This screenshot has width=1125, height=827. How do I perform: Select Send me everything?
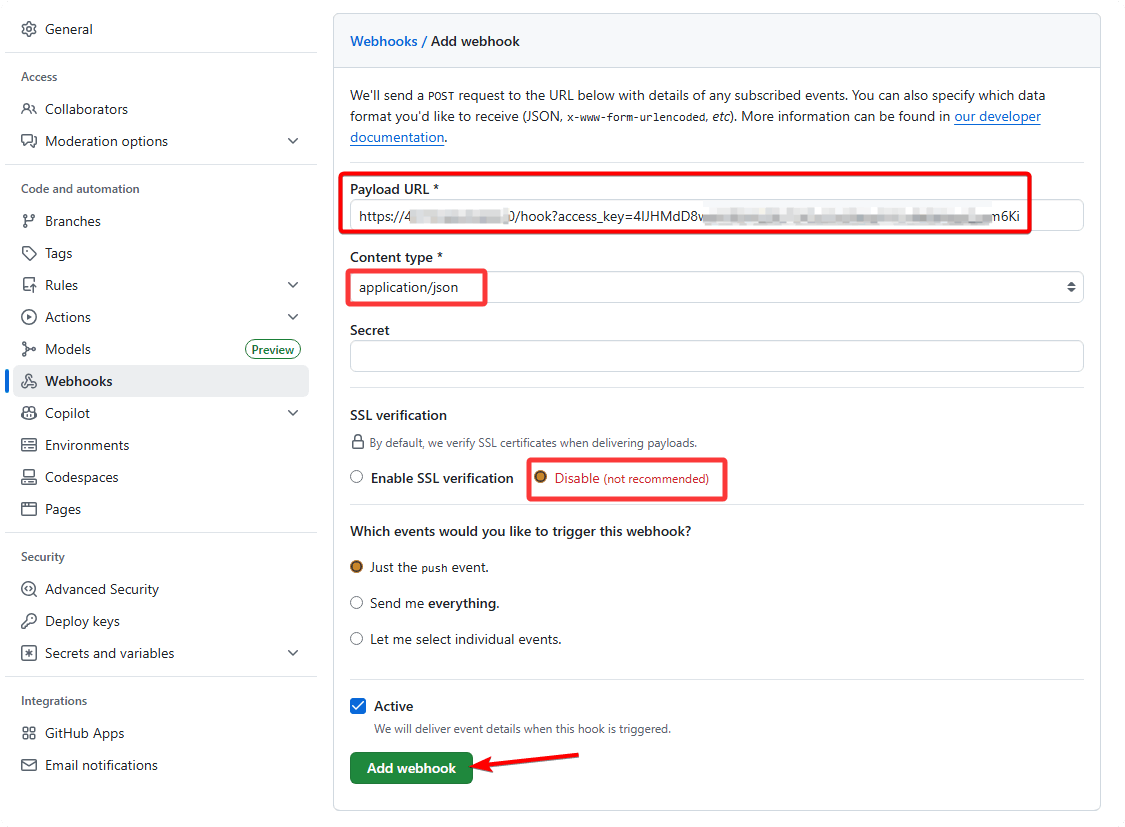point(356,603)
